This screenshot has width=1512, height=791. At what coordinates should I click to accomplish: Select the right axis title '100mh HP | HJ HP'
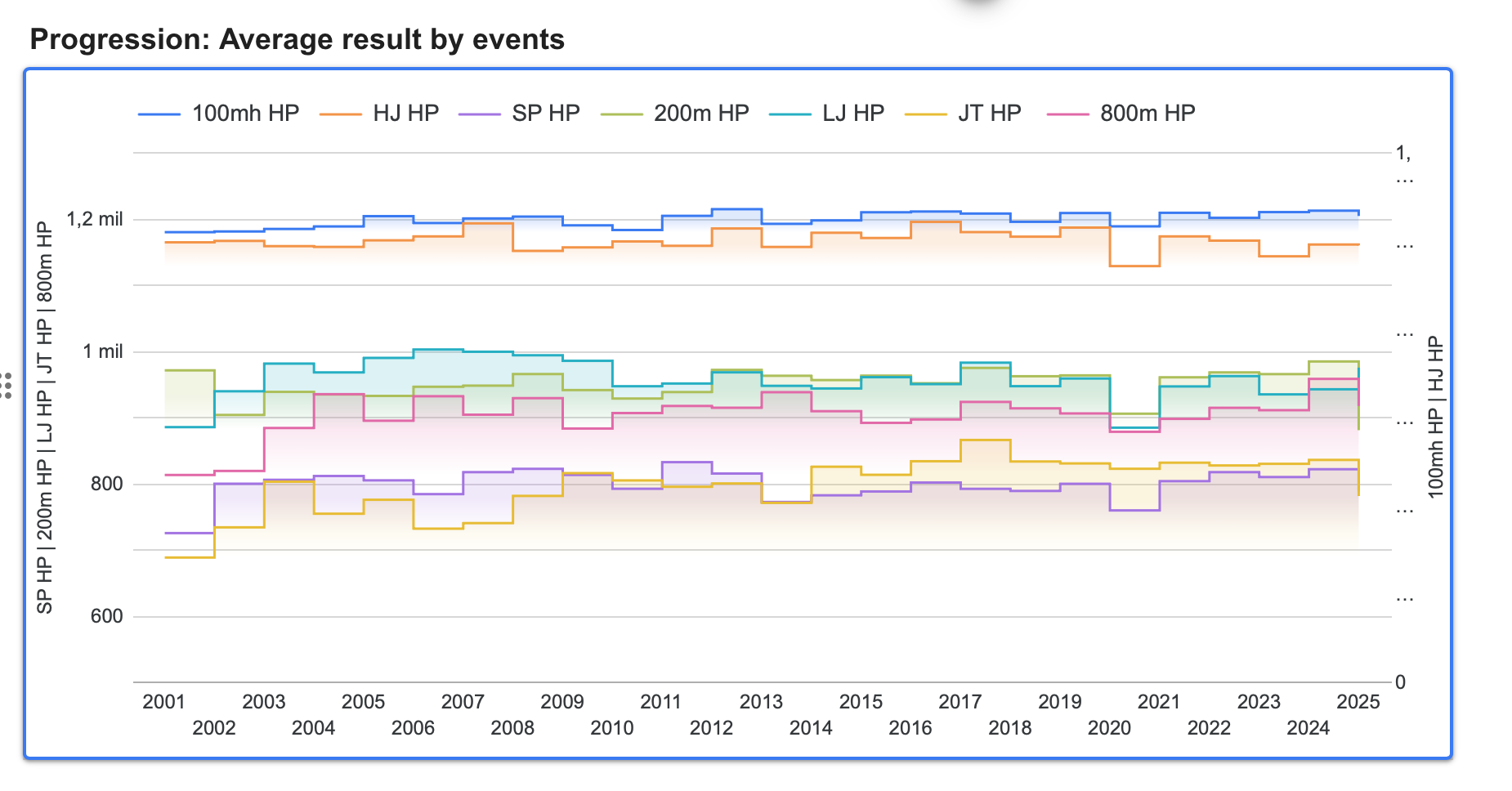tap(1436, 418)
